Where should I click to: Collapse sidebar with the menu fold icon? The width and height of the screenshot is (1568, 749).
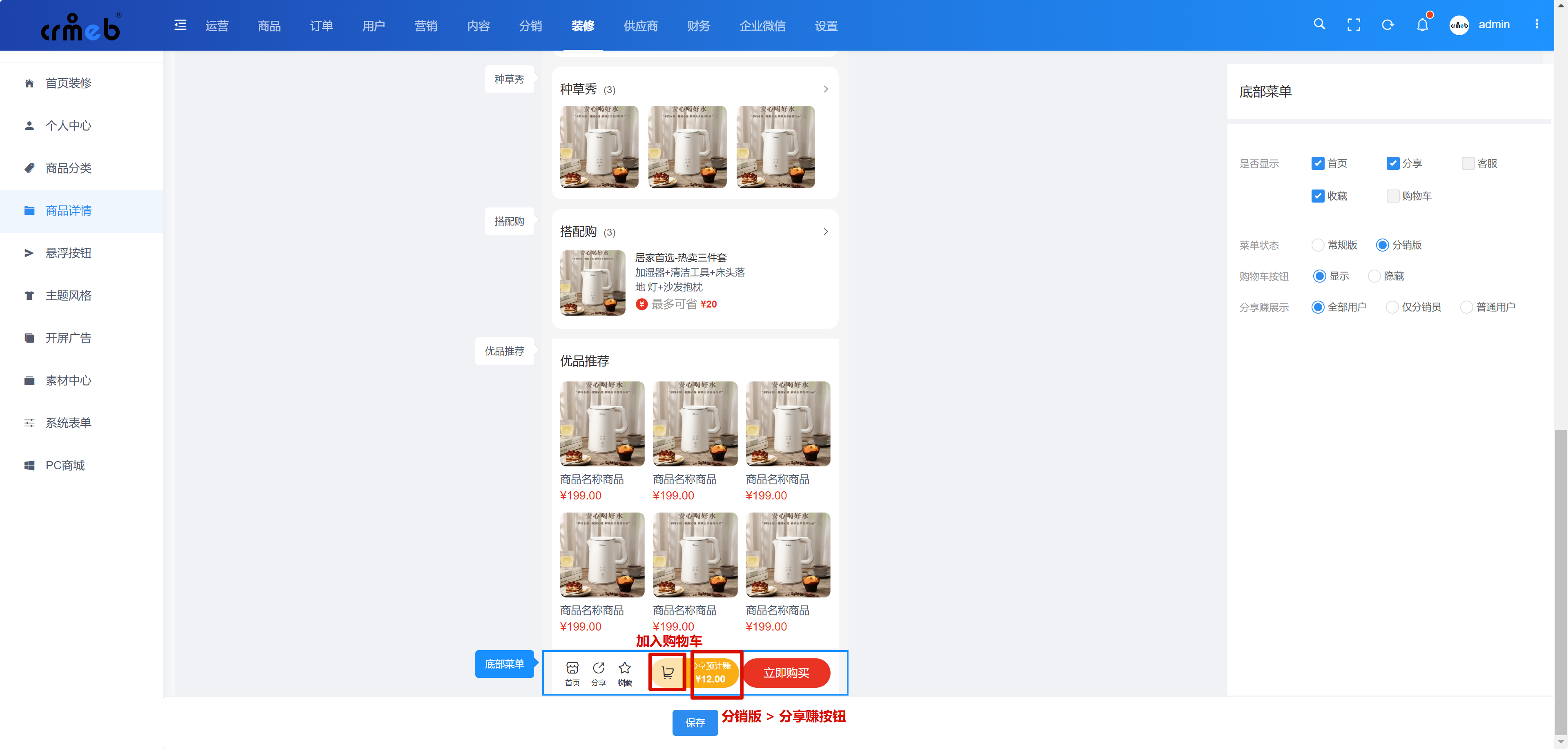180,25
